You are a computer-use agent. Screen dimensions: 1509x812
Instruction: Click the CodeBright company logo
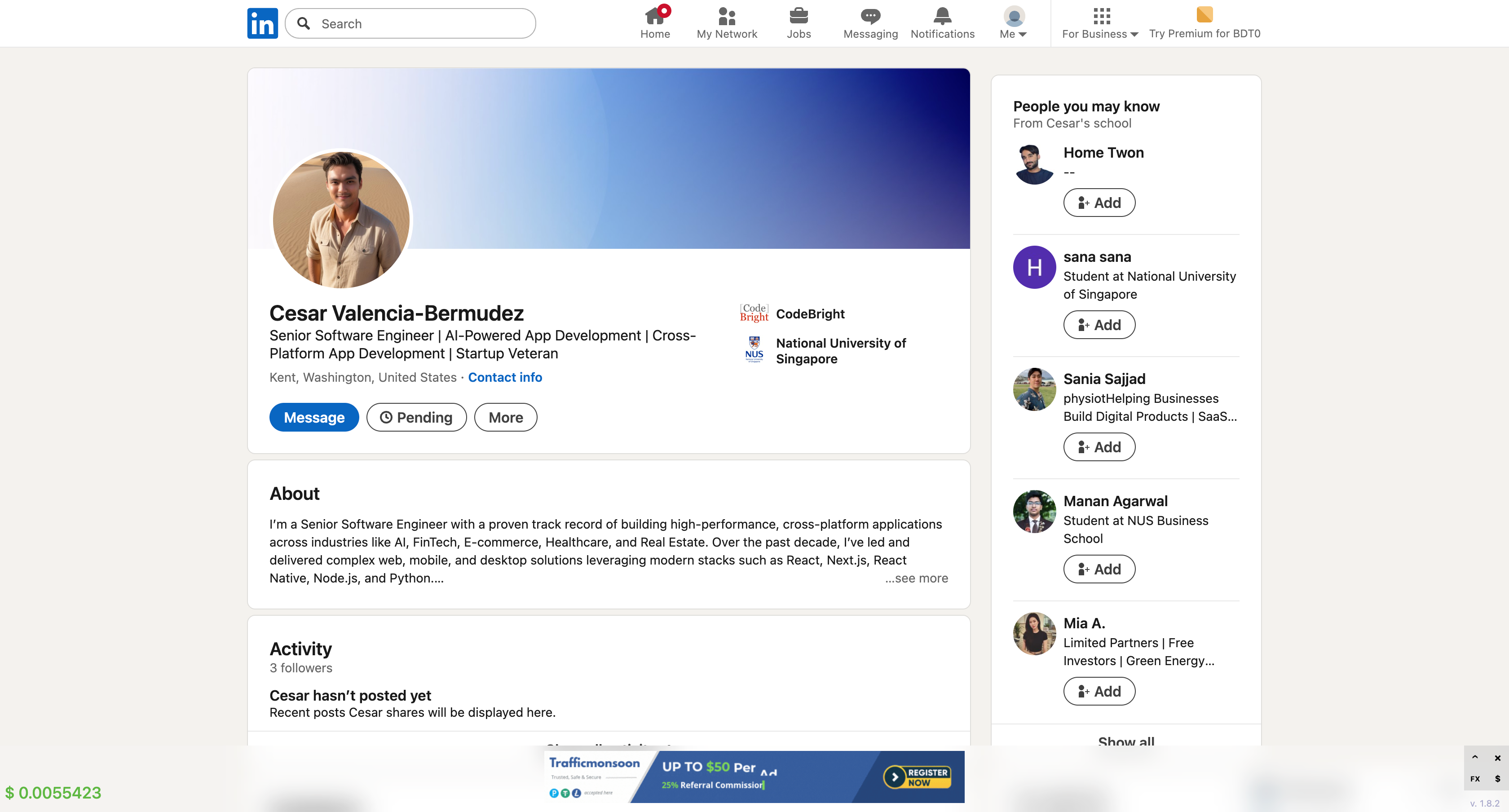tap(754, 313)
